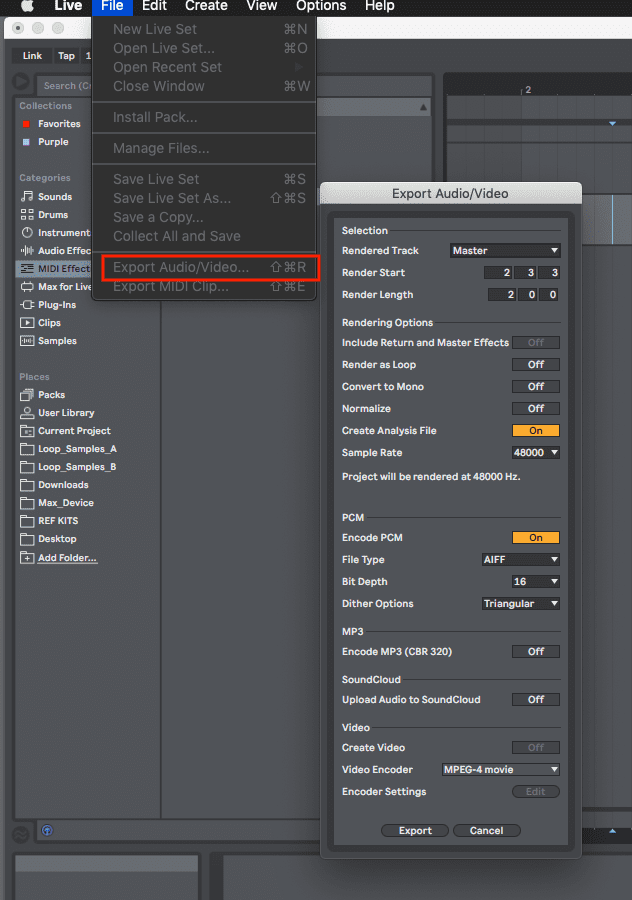
Task: Toggle Include Return and Master Effects
Action: (x=536, y=343)
